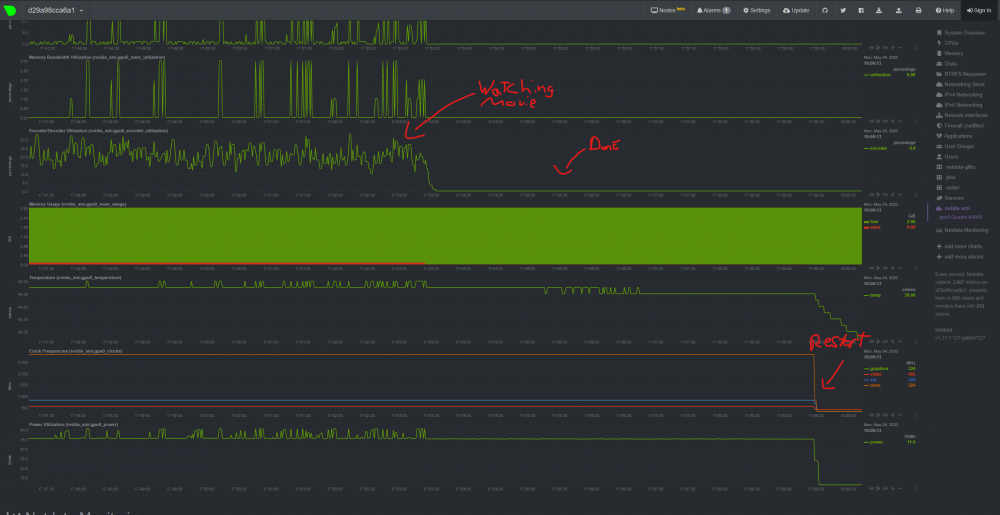Go to the Disks section
This screenshot has height=515, width=1000.
click(x=950, y=64)
